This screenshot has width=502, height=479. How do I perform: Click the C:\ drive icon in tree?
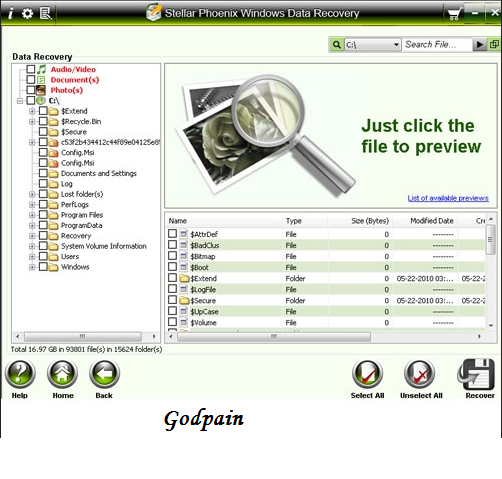point(41,100)
